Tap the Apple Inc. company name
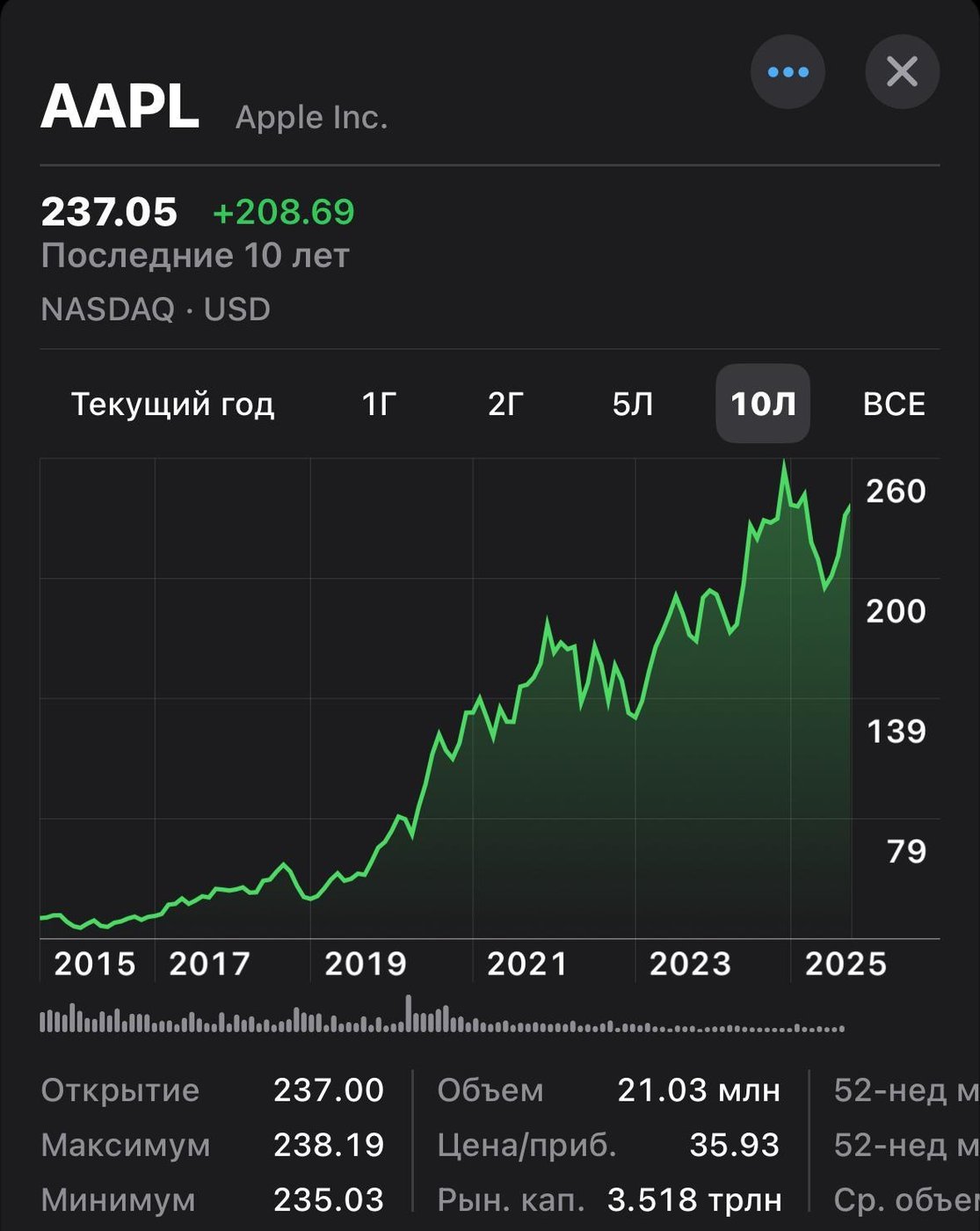 (311, 118)
